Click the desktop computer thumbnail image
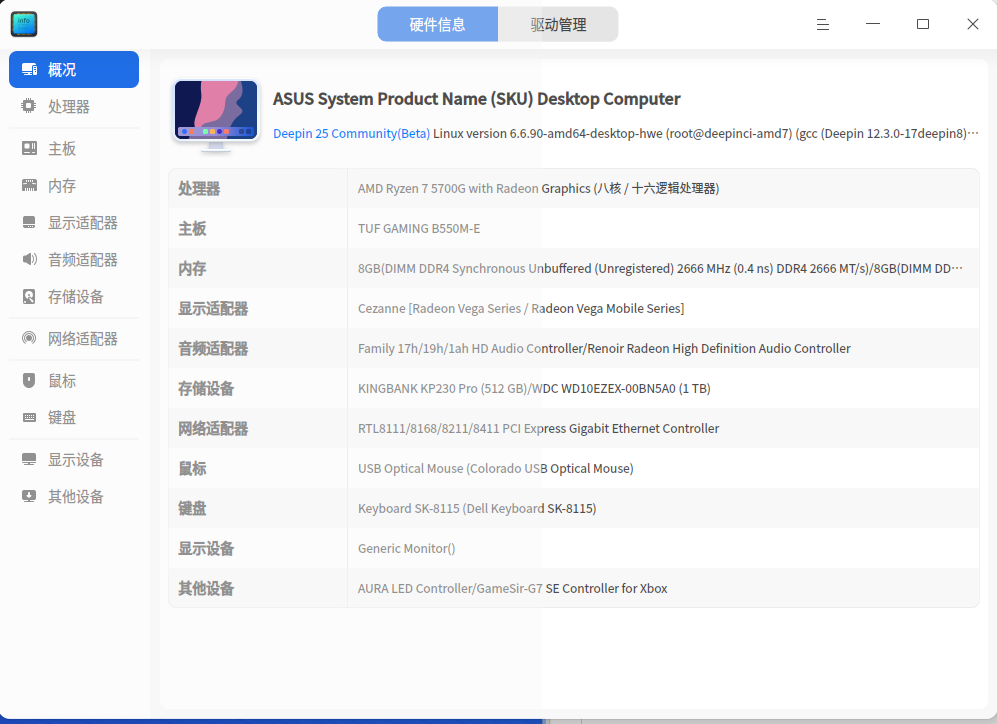This screenshot has height=724, width=997. point(216,116)
